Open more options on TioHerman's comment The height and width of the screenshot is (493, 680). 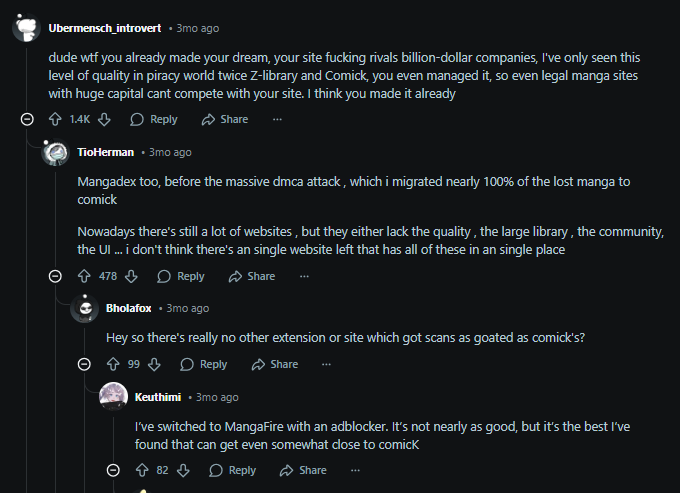(304, 276)
